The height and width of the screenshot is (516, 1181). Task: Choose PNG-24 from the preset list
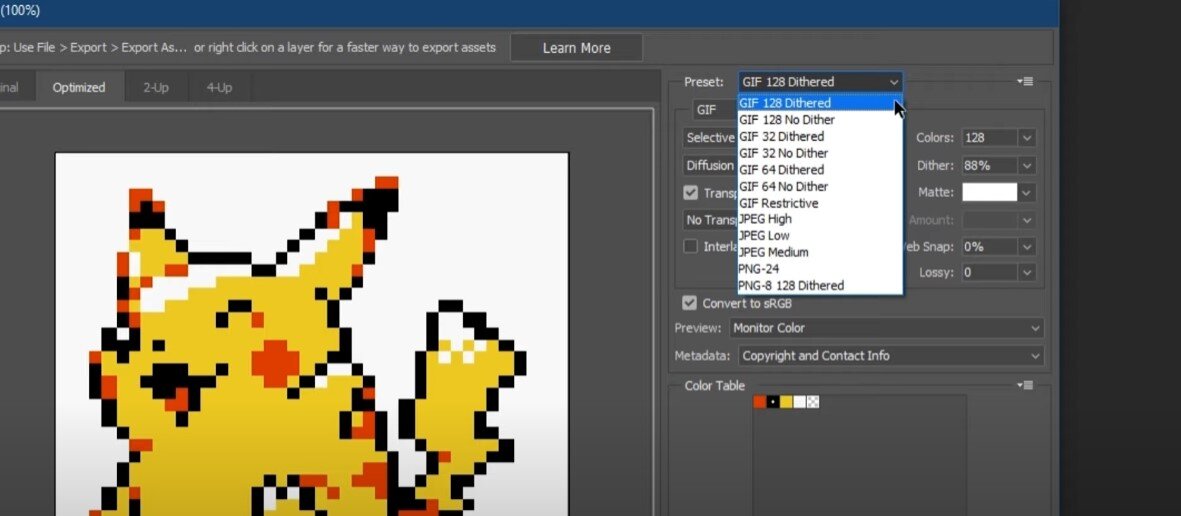click(x=759, y=269)
